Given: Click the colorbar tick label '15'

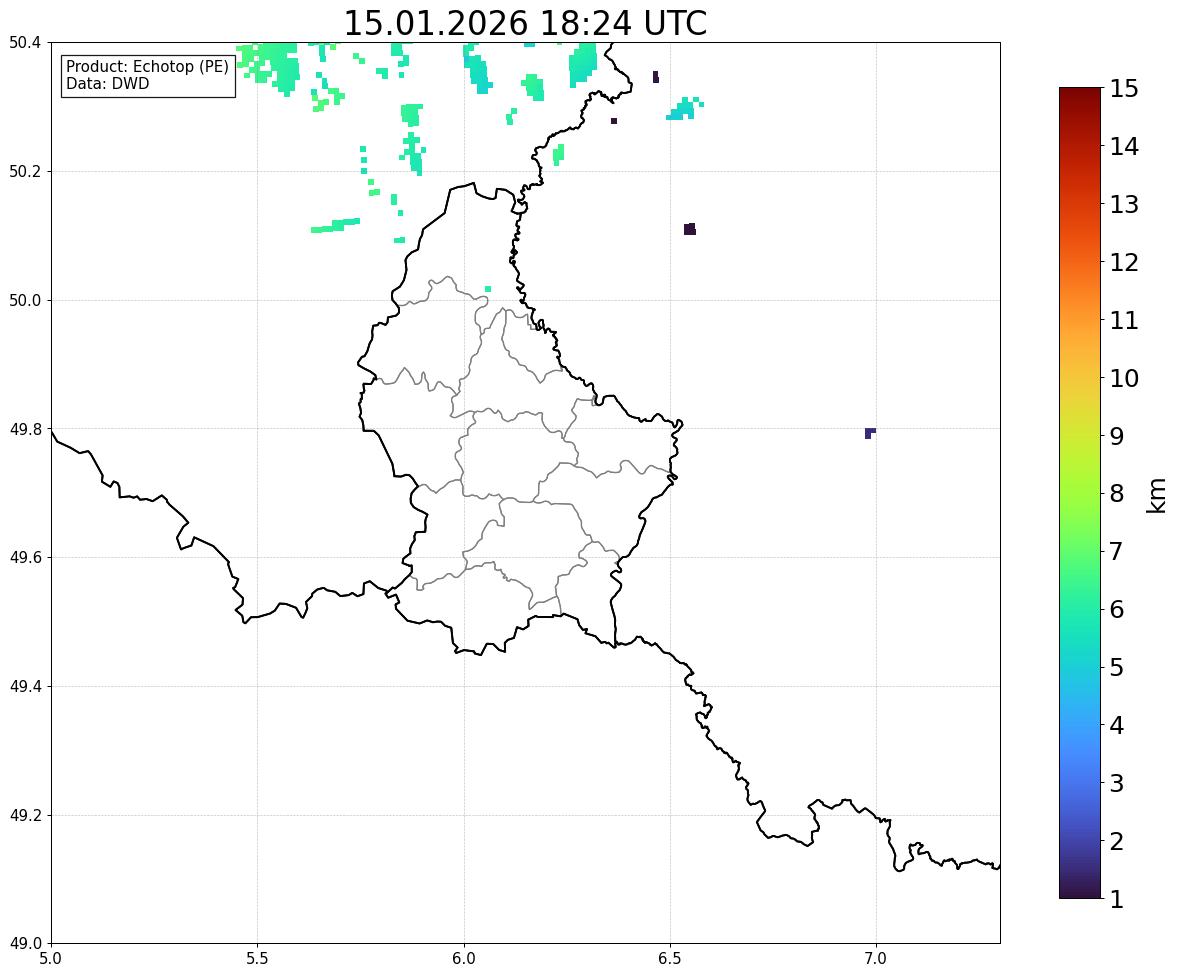Looking at the screenshot, I should point(1124,89).
